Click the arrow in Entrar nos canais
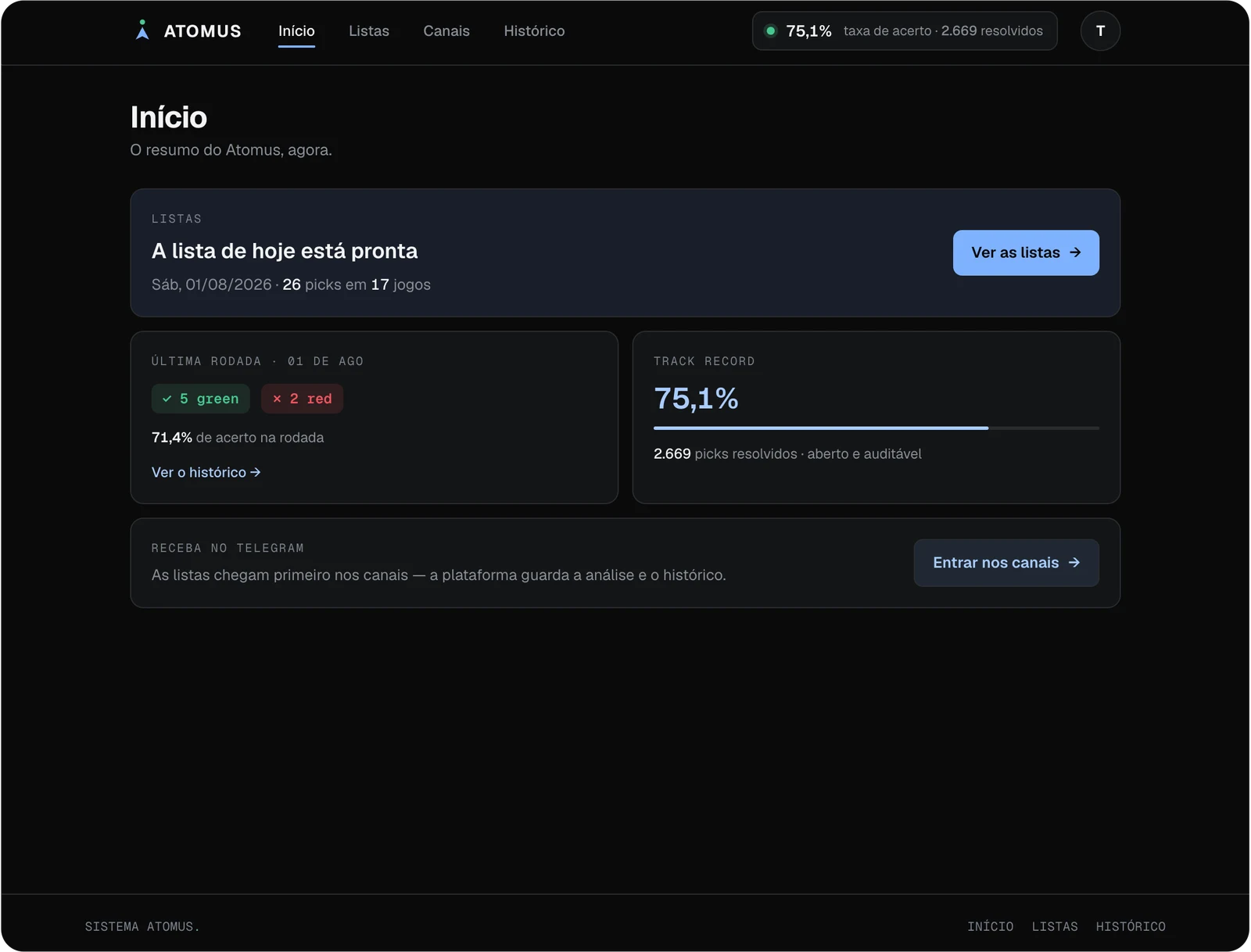The image size is (1251, 952). pyautogui.click(x=1074, y=563)
